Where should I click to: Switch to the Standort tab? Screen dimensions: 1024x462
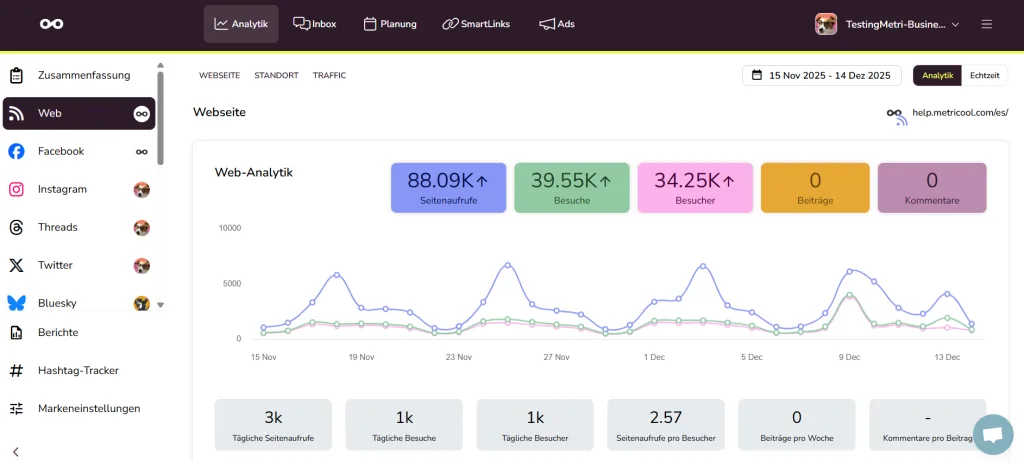(276, 76)
